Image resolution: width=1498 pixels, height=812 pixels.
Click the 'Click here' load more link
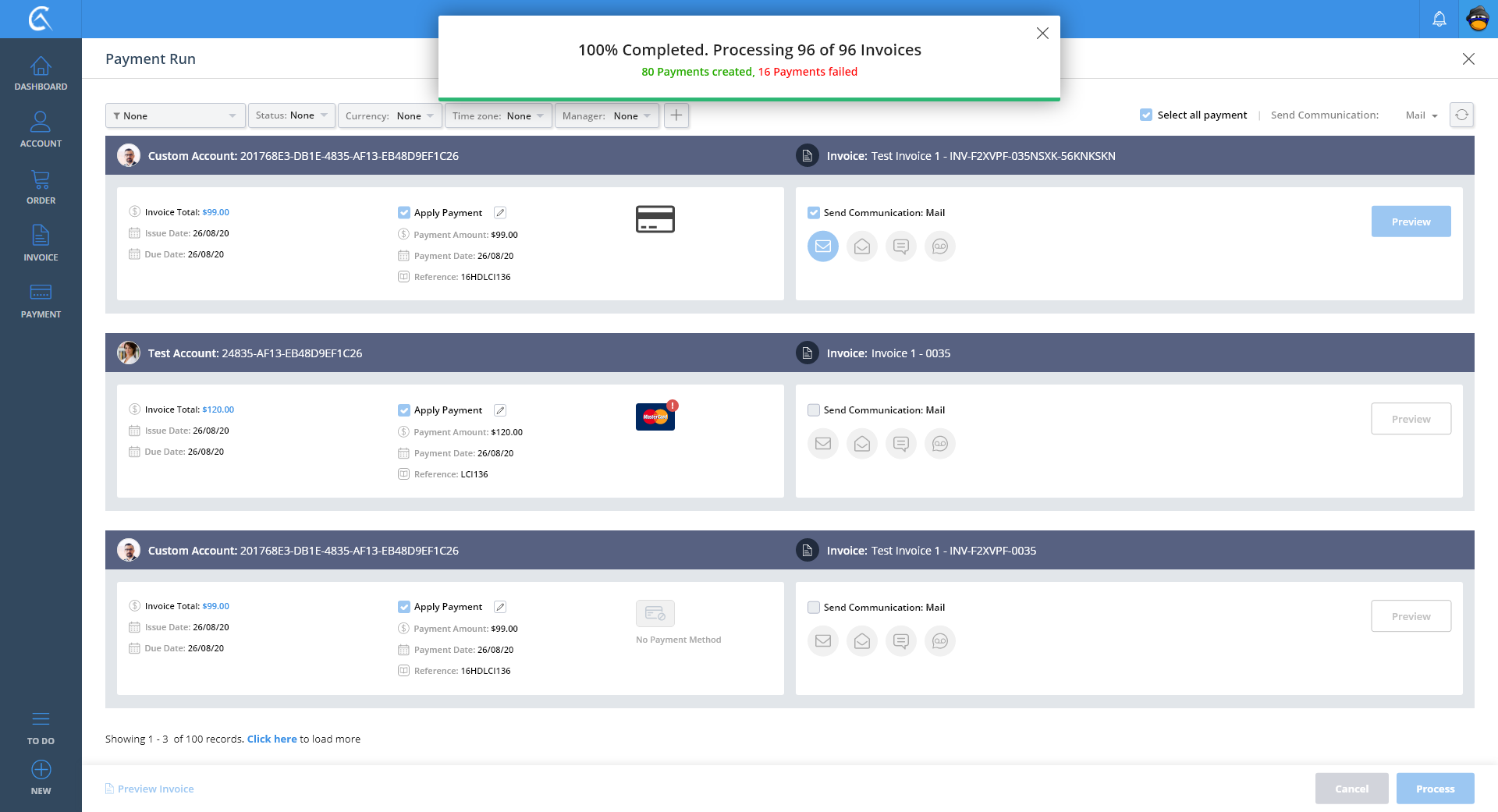pyautogui.click(x=272, y=739)
